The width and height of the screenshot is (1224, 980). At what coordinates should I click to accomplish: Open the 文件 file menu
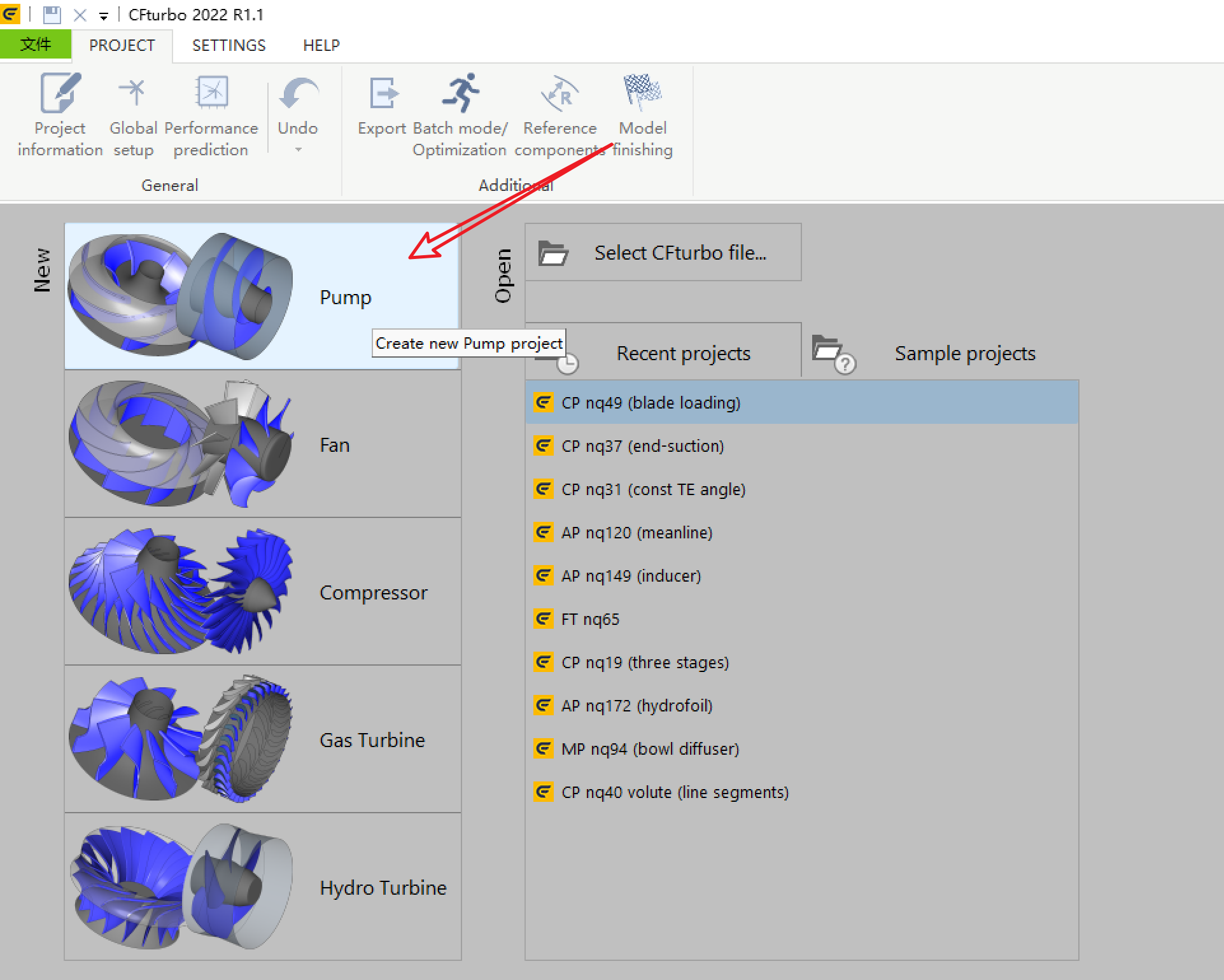click(36, 45)
